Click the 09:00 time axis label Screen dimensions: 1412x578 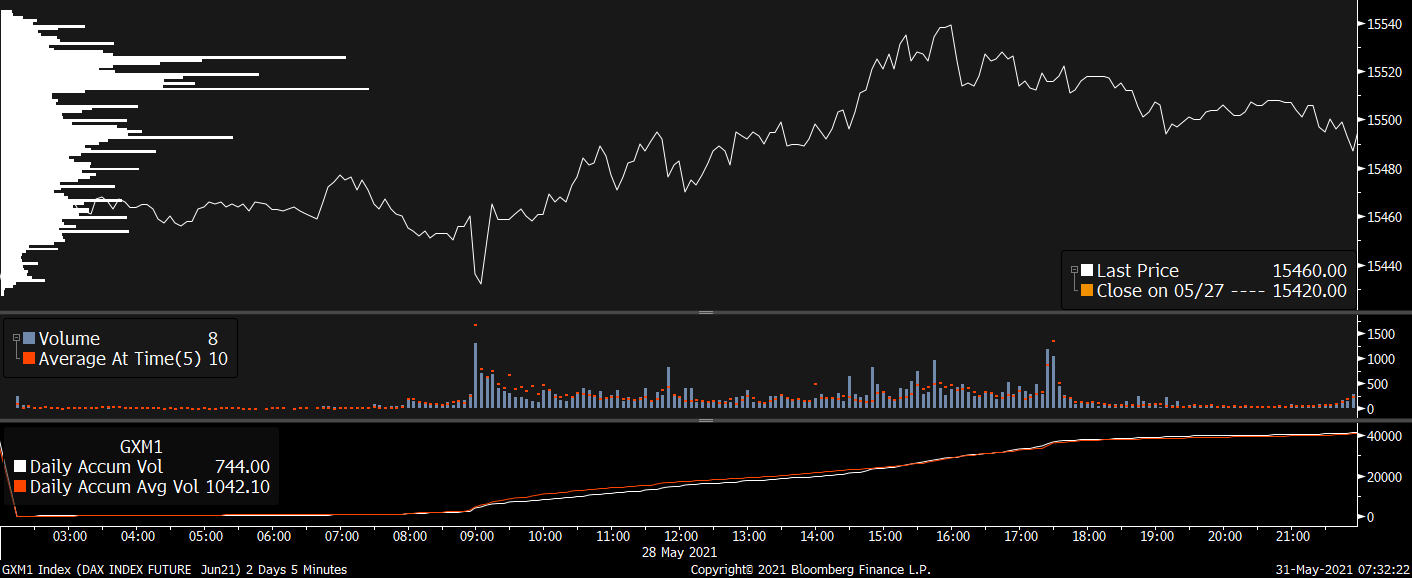476,536
